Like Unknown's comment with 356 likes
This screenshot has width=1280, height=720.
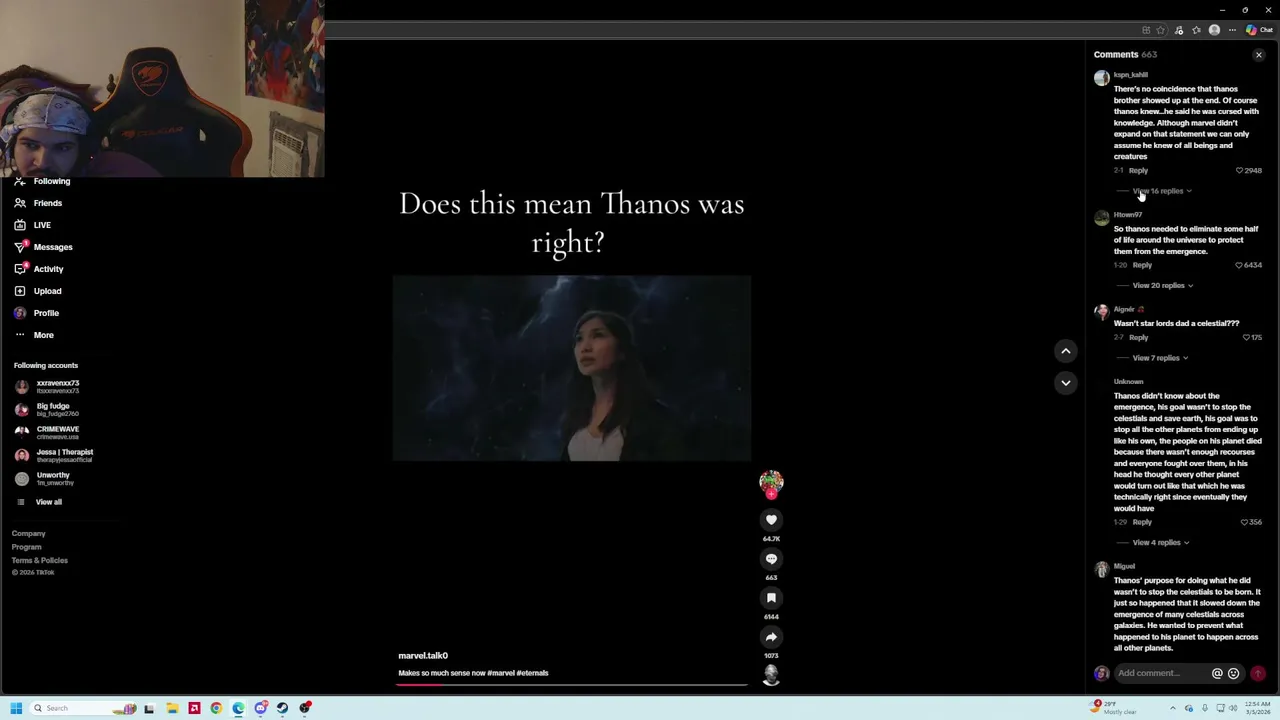[1245, 522]
